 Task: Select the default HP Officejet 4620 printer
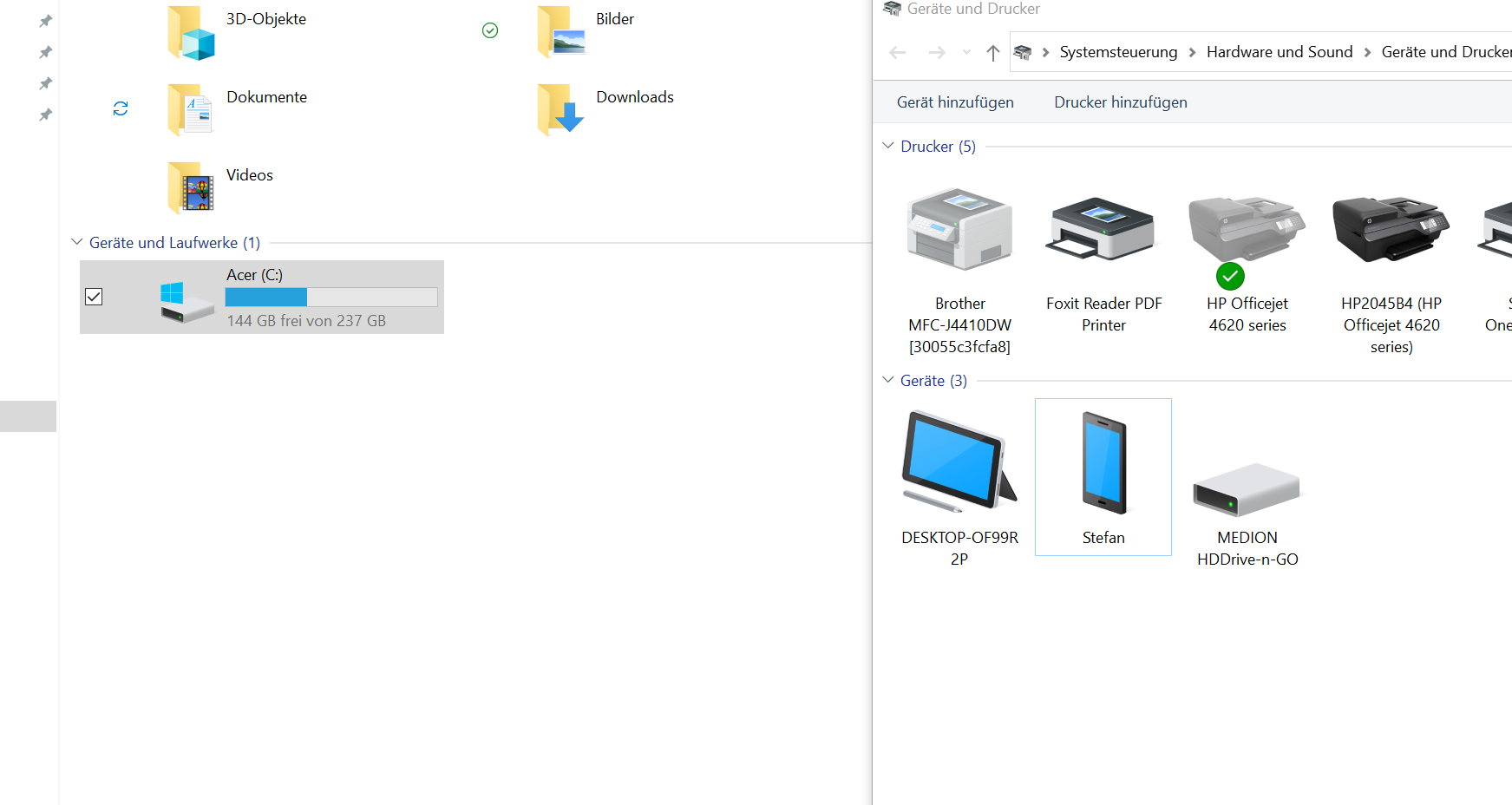(1247, 226)
